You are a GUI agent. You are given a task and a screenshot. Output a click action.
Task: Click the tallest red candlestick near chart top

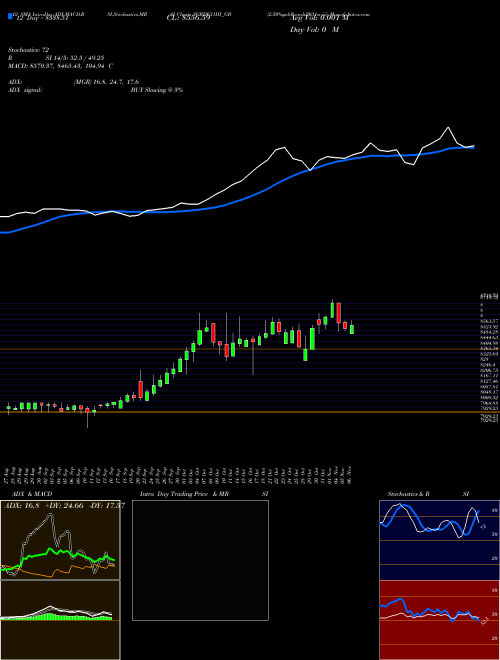coord(338,313)
